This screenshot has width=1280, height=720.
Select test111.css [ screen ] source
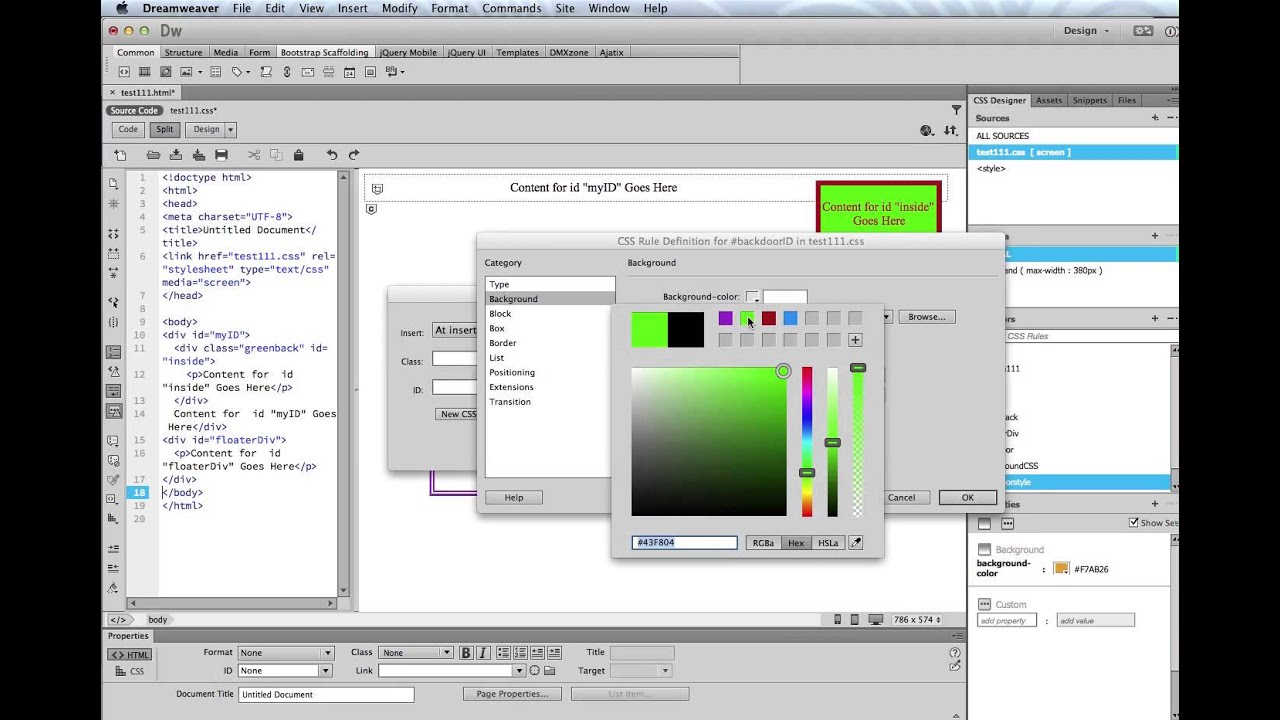pyautogui.click(x=1073, y=152)
